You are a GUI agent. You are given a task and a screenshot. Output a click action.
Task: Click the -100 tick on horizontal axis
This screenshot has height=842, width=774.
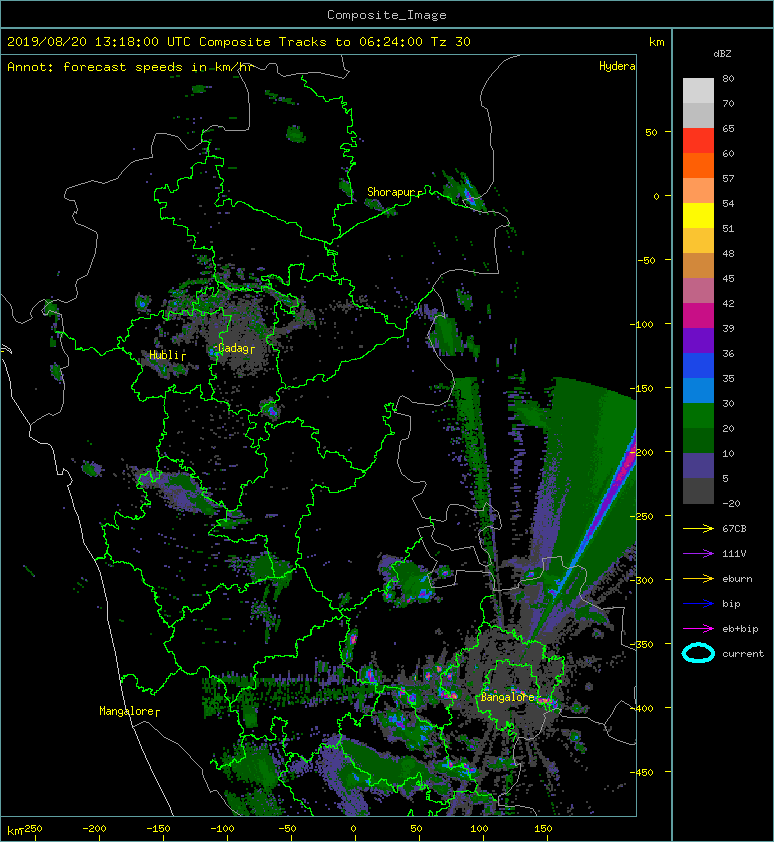coord(222,829)
